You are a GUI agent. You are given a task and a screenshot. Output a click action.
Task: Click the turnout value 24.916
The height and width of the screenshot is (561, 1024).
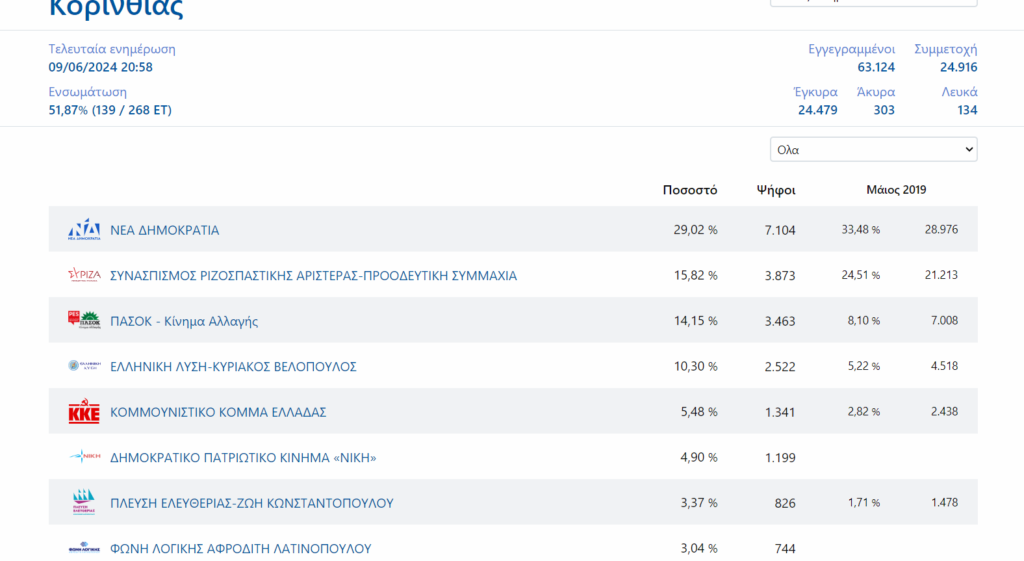click(x=959, y=67)
